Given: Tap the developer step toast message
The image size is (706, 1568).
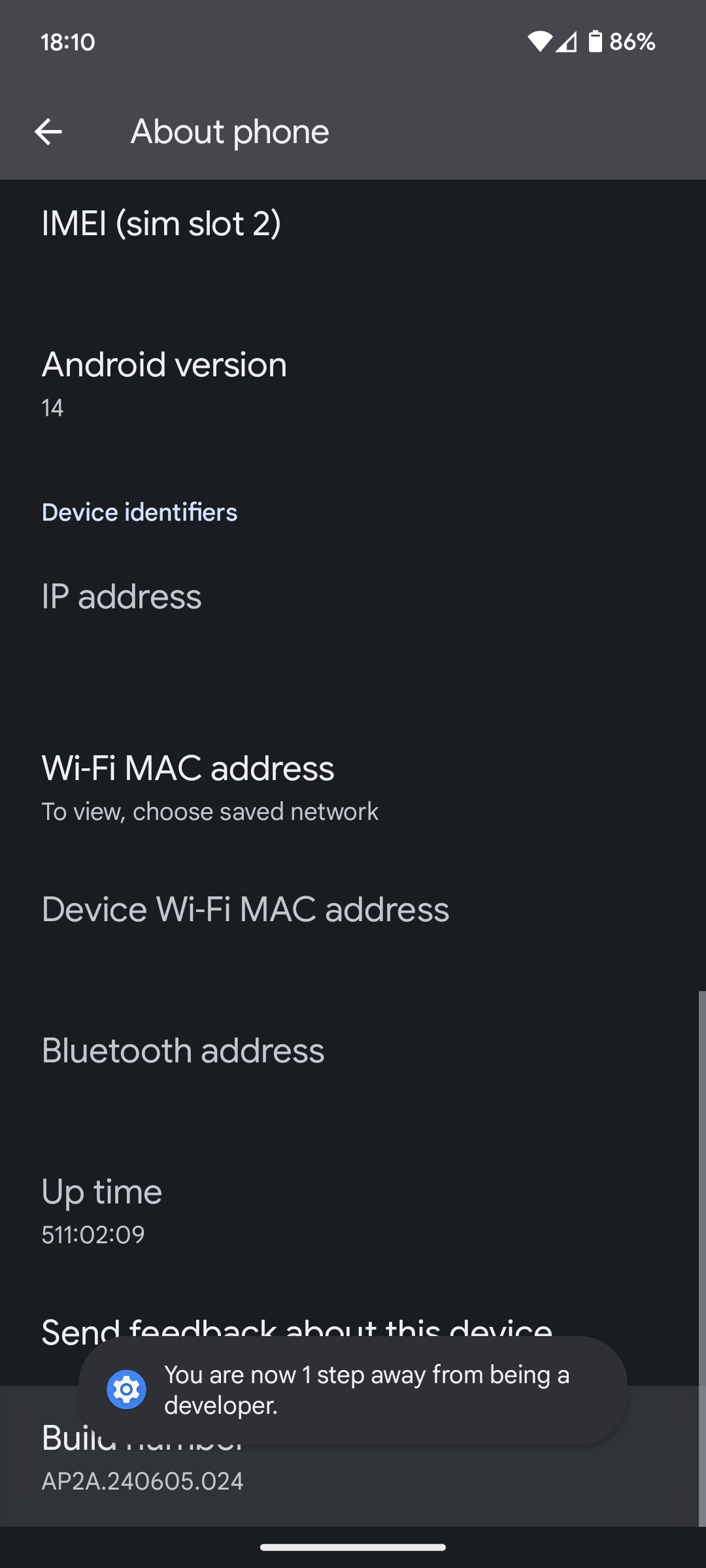Looking at the screenshot, I should coord(366,1390).
